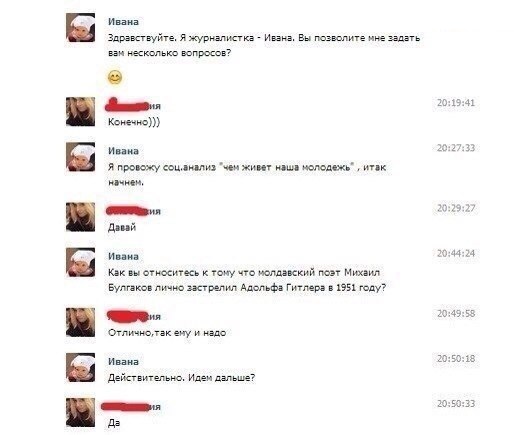Open the Ивана name link at 20:44:24

click(x=123, y=256)
